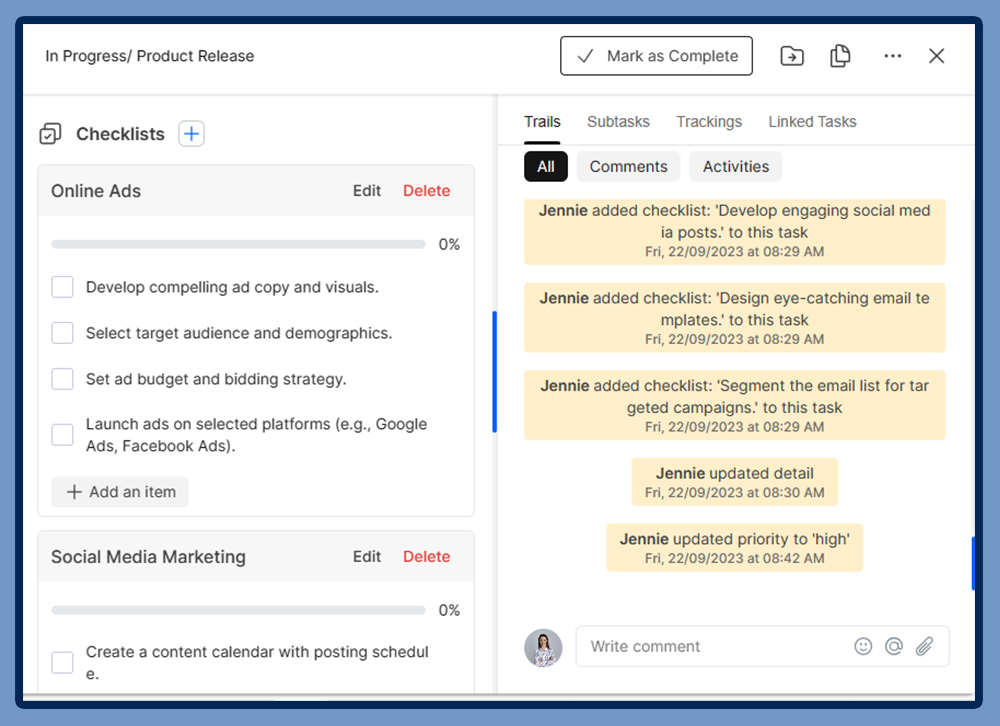Image resolution: width=1000 pixels, height=726 pixels.
Task: Open the emoji picker in the comment box
Action: [863, 646]
